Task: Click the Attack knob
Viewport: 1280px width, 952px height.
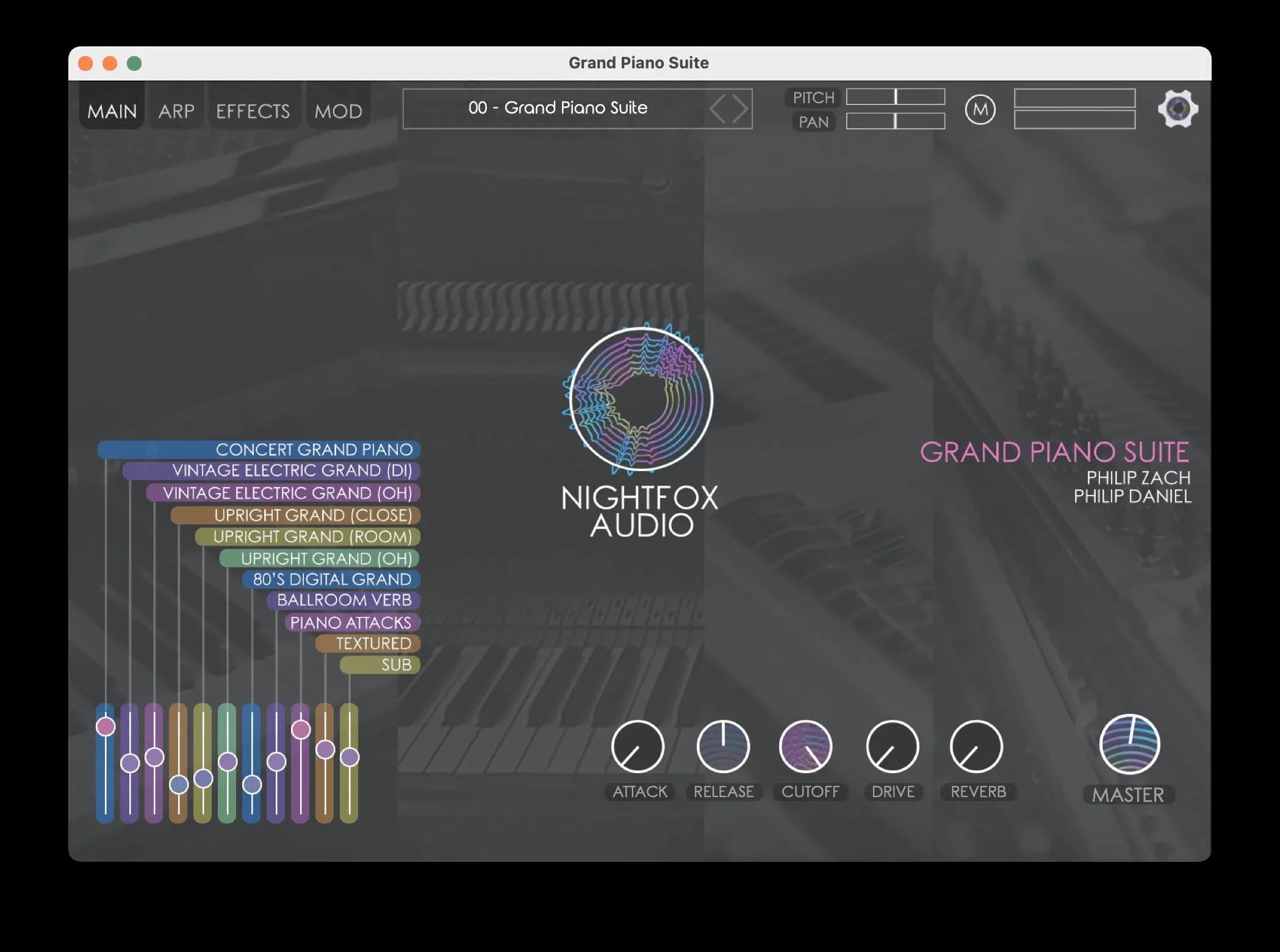Action: tap(638, 746)
